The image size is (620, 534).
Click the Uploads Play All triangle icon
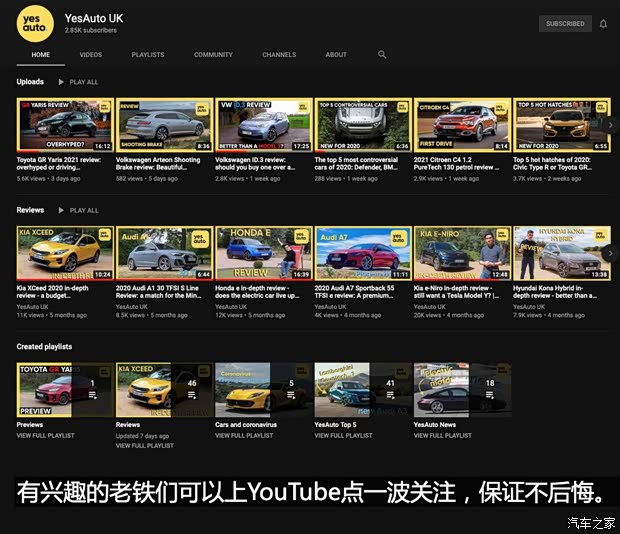[x=61, y=82]
